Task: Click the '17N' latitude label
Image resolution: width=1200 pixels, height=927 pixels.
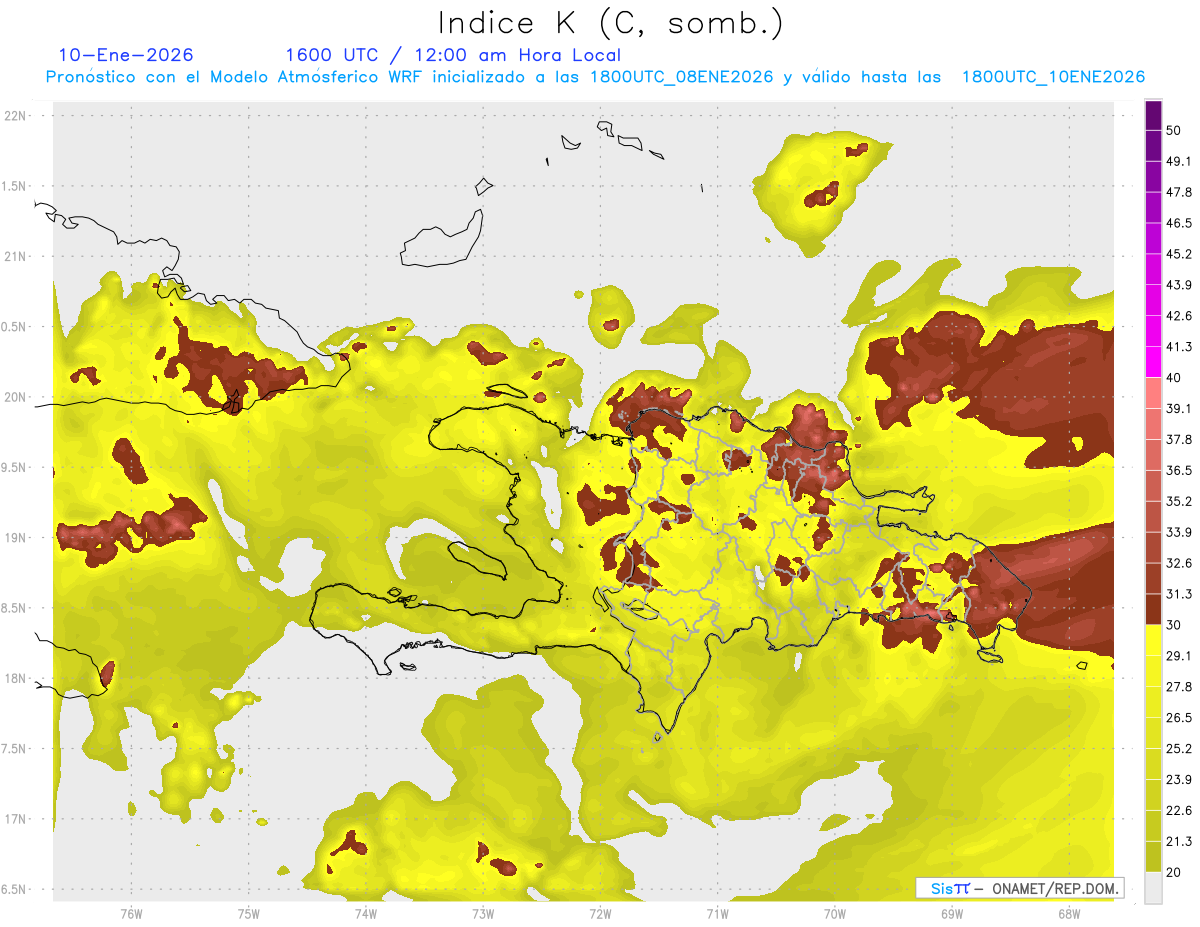Action: (16, 819)
